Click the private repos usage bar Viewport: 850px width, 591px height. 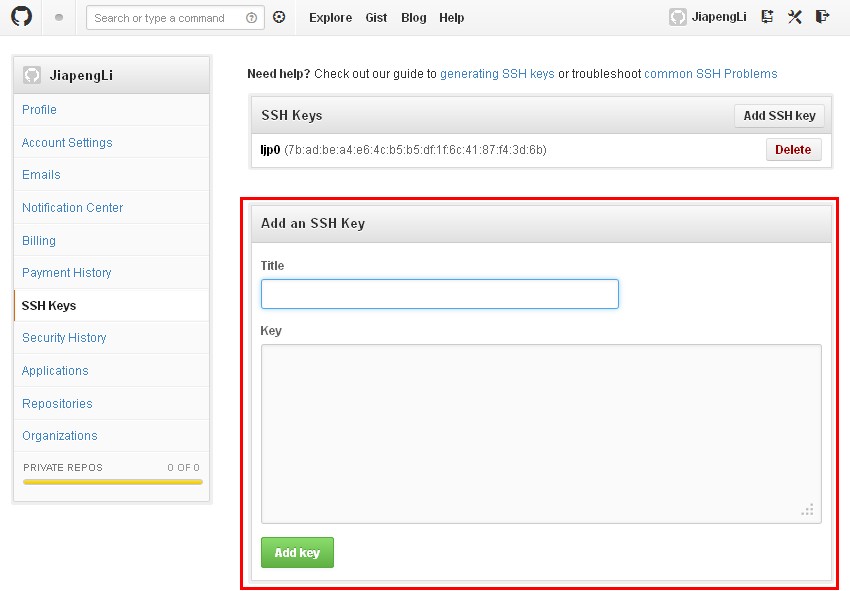[x=112, y=482]
